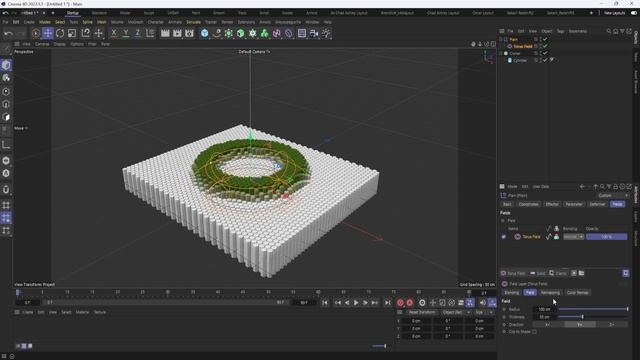
Task: Click the Torus Field button in Fields list bar
Action: pyautogui.click(x=513, y=273)
